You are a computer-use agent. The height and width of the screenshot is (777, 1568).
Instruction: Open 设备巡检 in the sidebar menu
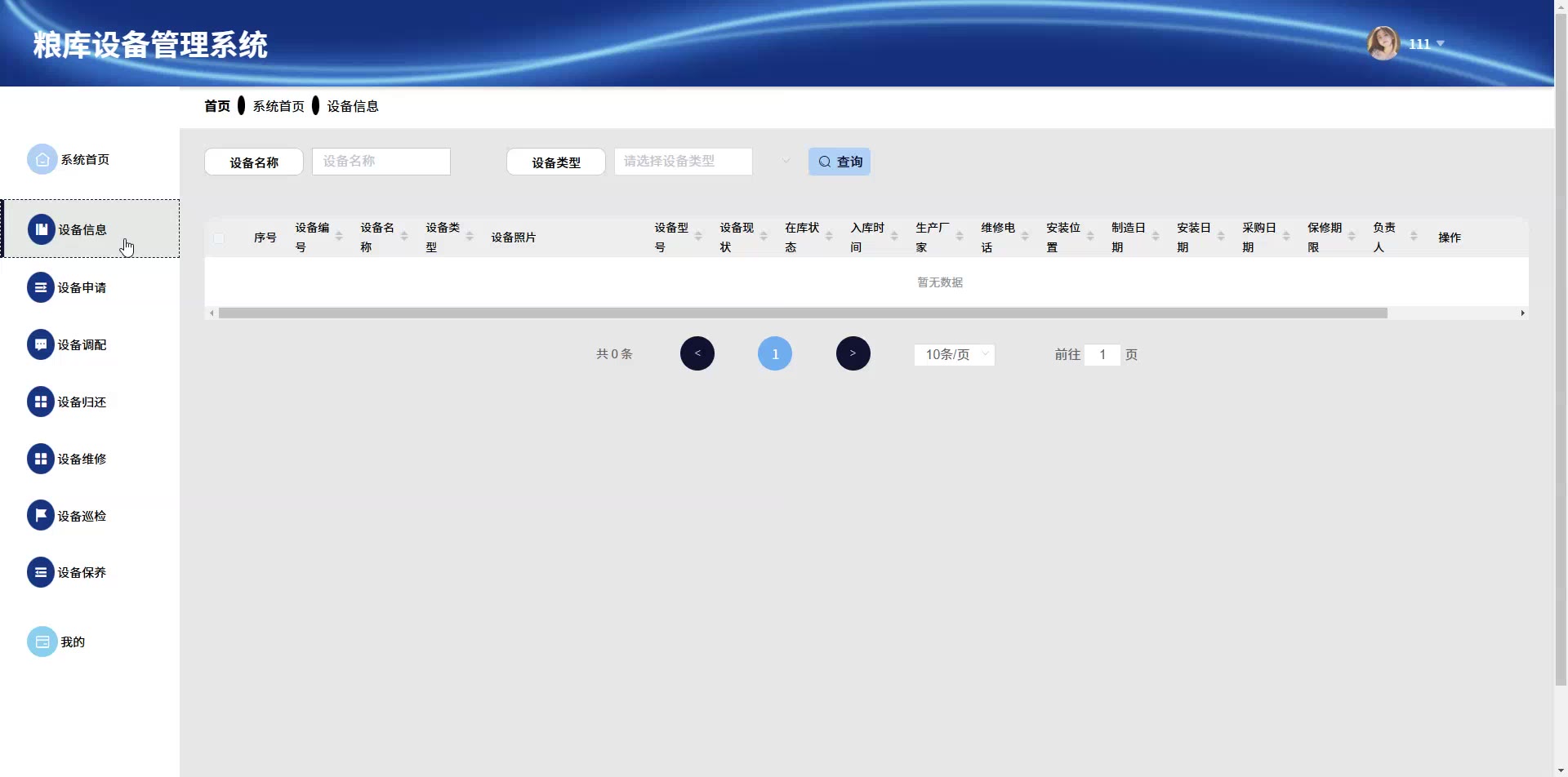coord(82,516)
